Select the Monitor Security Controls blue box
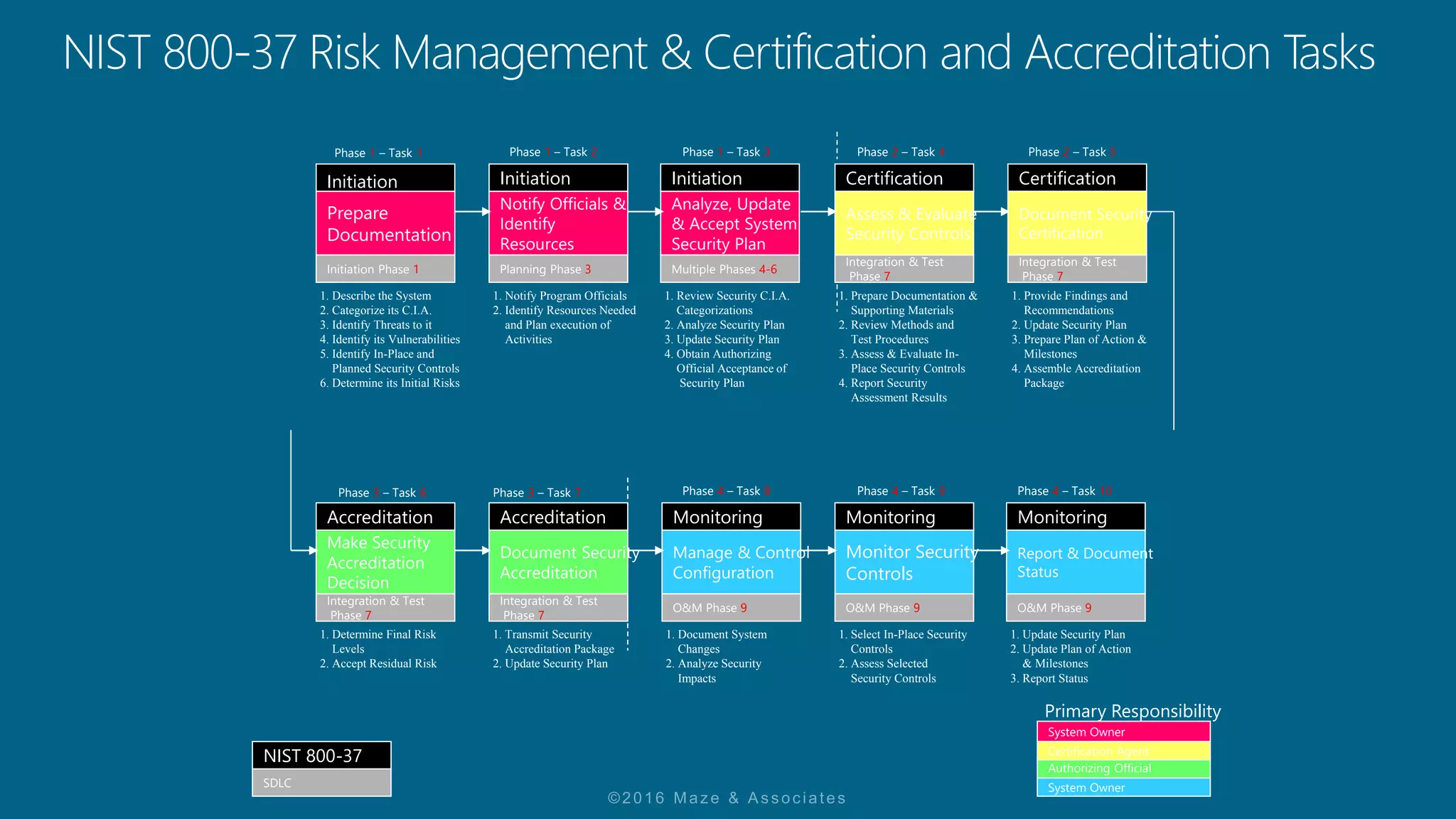Viewport: 1456px width, 819px height. pos(904,562)
